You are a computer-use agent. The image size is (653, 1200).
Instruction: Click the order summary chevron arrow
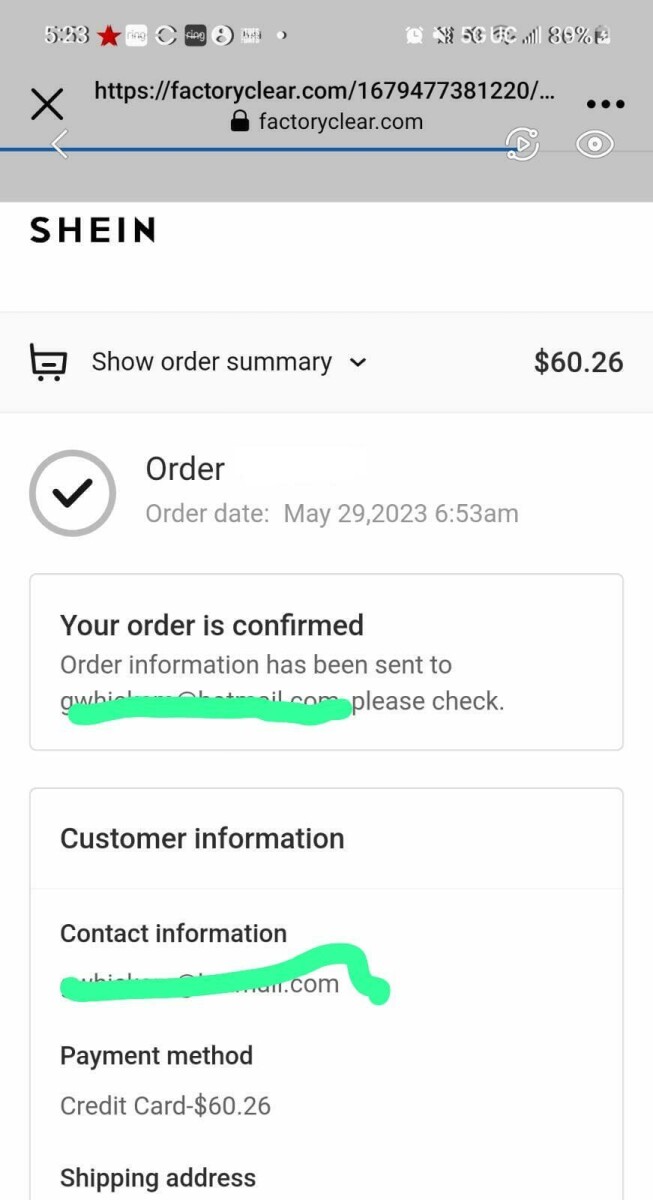coord(358,363)
